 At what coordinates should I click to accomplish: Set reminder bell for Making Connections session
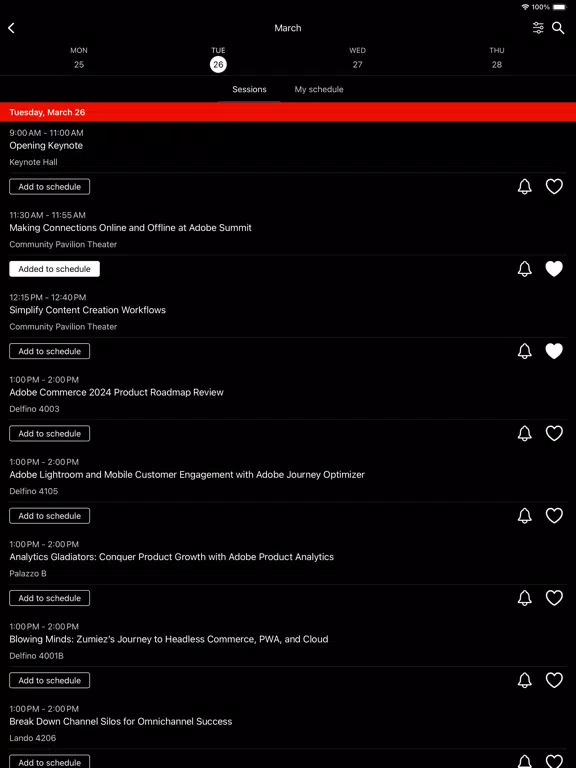point(525,269)
